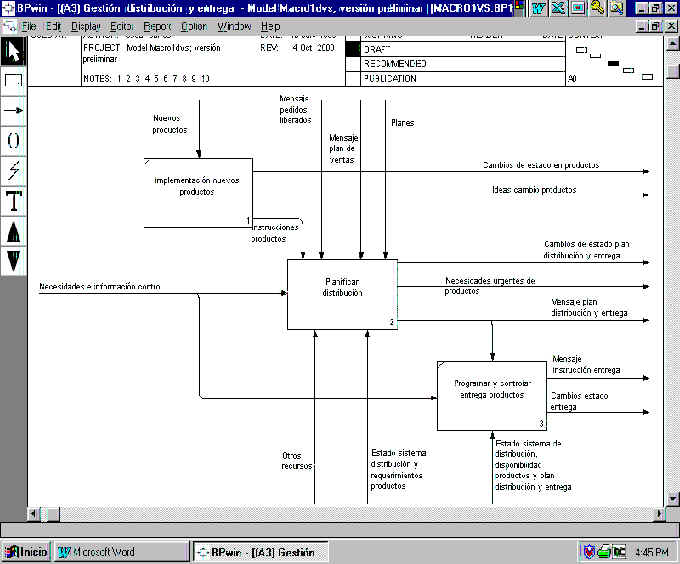Restore the inner diagram window
This screenshot has width=680, height=564.
pos(655,26)
